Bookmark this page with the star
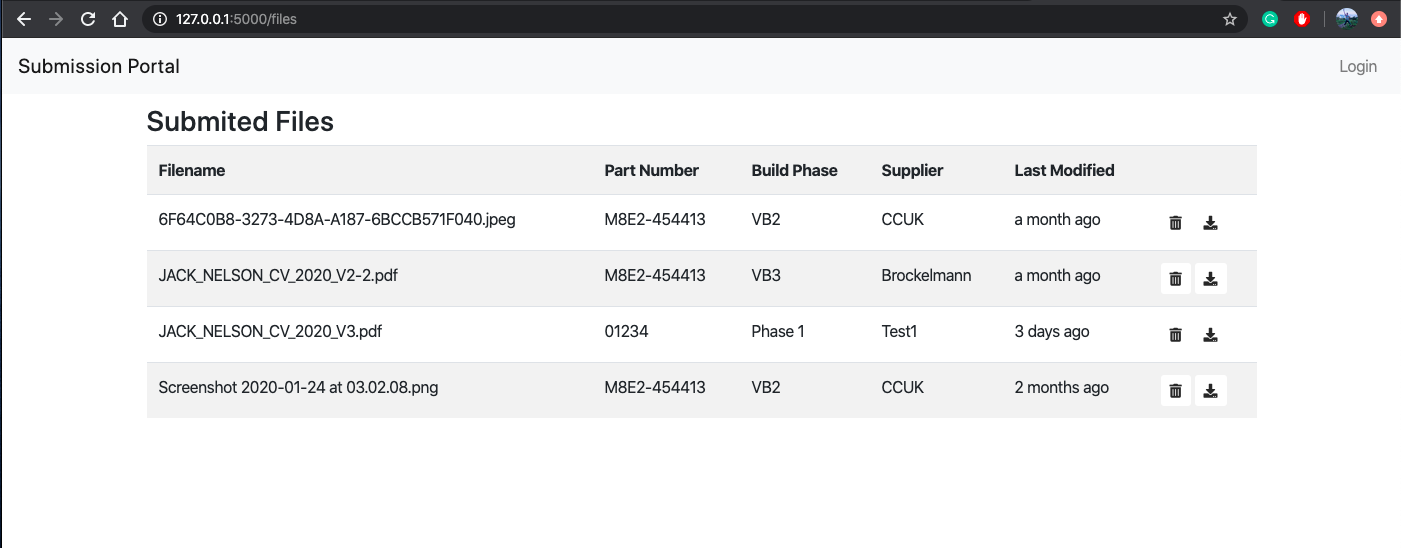Viewport: 1401px width, 548px height. pyautogui.click(x=1230, y=19)
